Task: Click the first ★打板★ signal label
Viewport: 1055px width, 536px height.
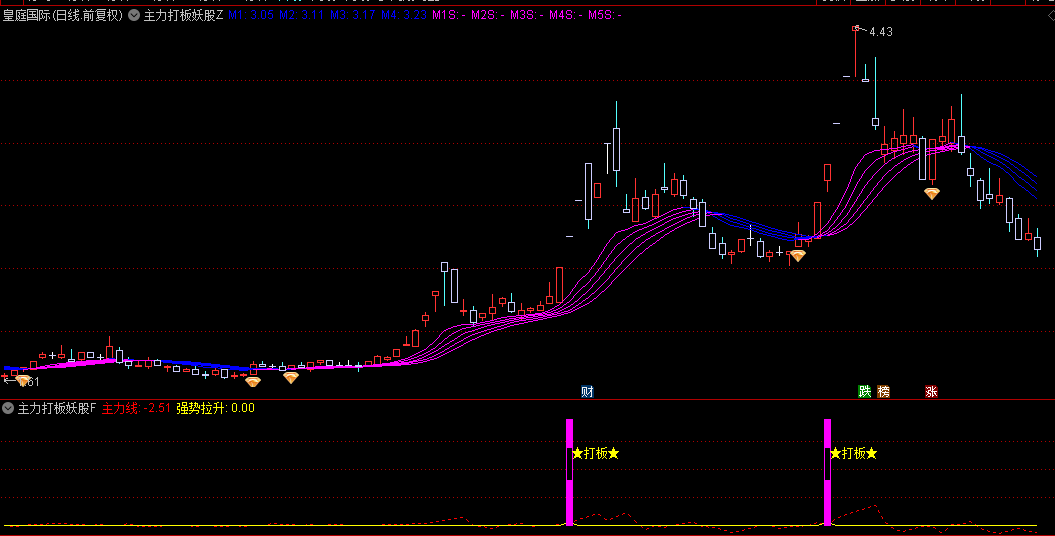Action: (x=595, y=453)
